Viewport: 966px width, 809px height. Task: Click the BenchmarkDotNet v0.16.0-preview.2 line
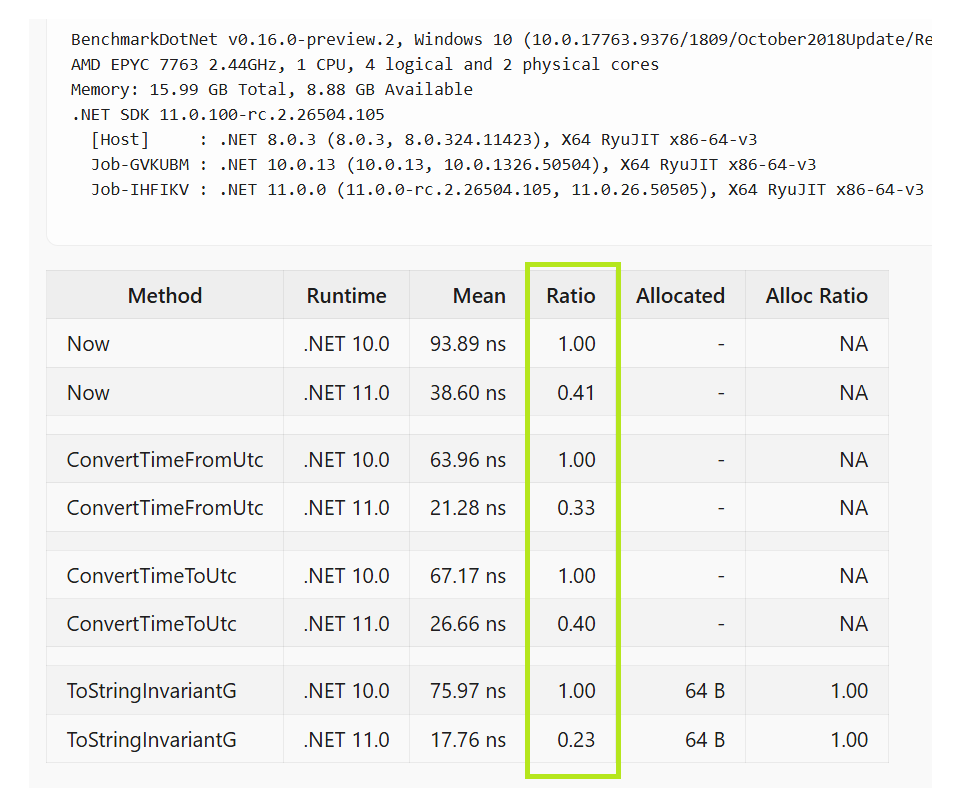[501, 39]
